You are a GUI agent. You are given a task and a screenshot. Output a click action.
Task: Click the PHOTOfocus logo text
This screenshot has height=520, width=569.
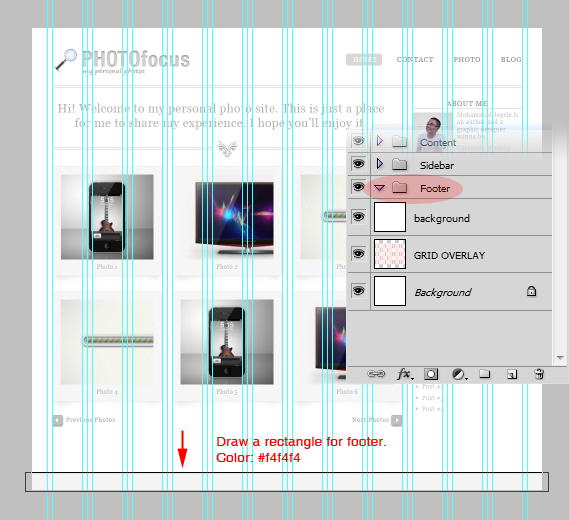click(135, 59)
